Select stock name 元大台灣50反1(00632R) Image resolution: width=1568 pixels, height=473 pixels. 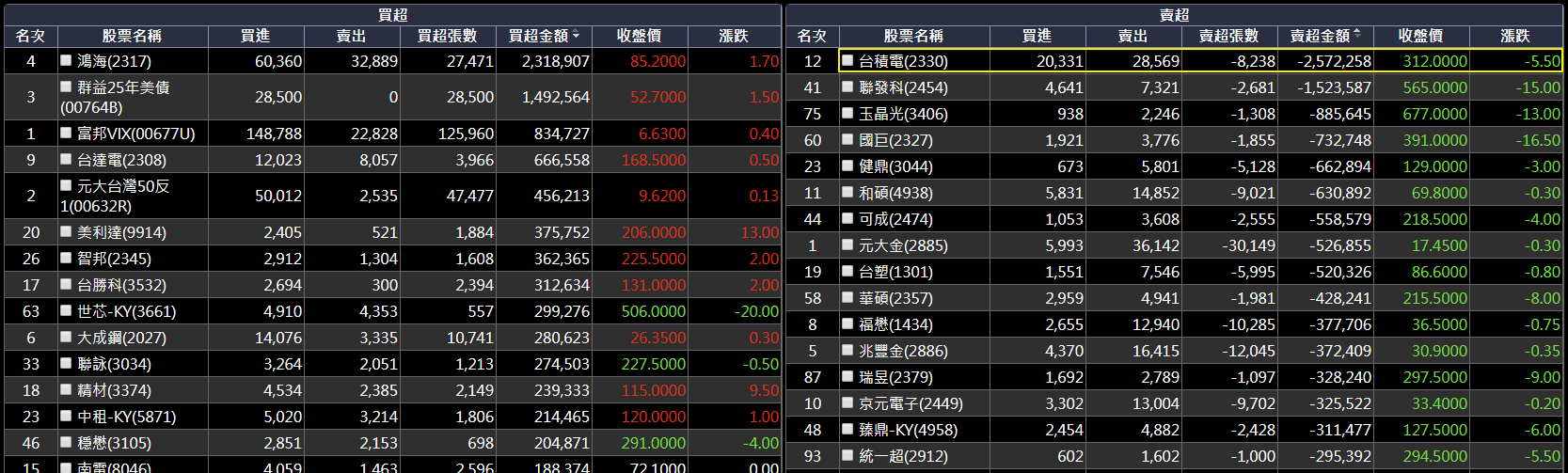pos(115,196)
